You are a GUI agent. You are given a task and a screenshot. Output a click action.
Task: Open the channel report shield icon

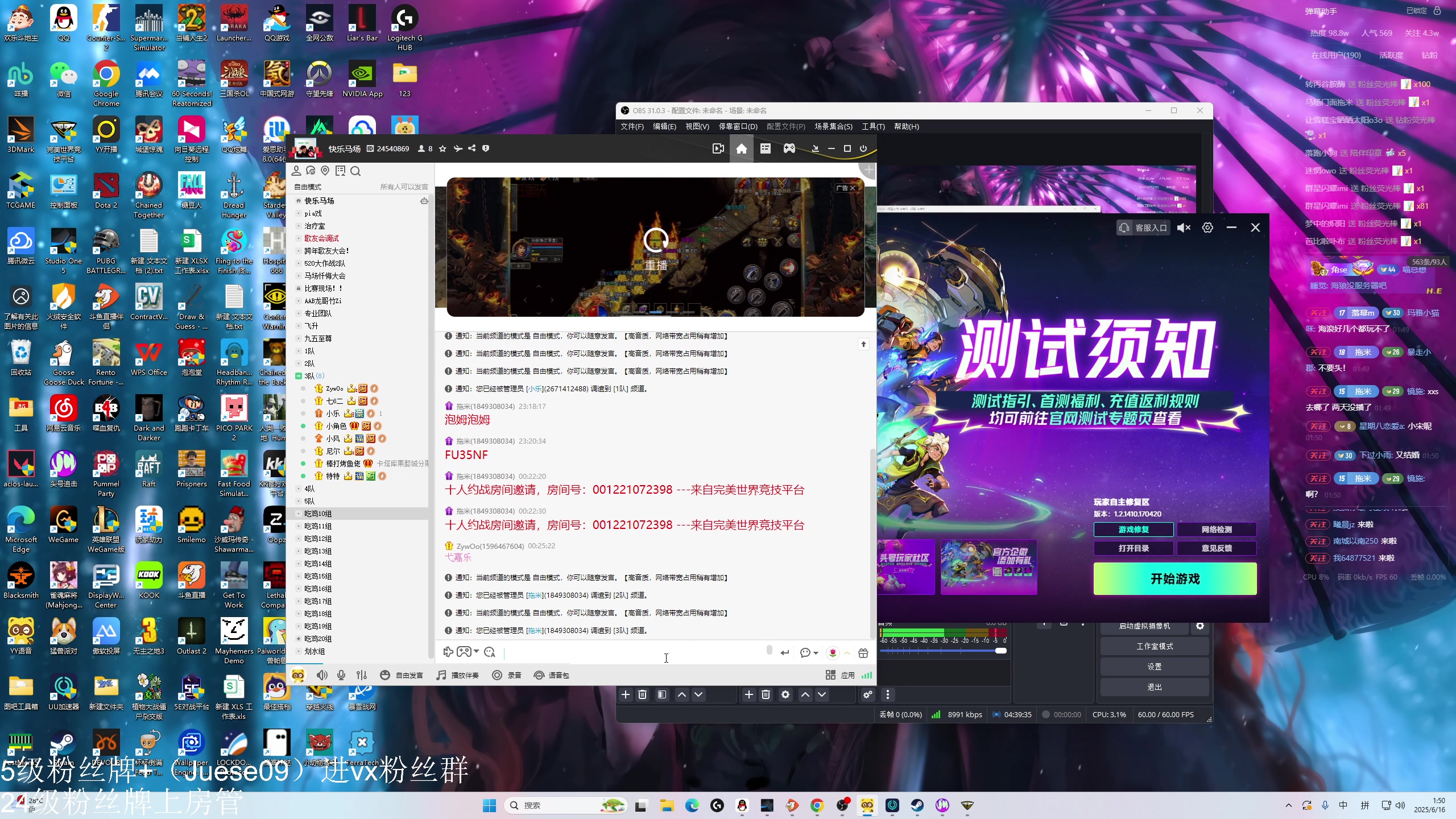point(485,148)
